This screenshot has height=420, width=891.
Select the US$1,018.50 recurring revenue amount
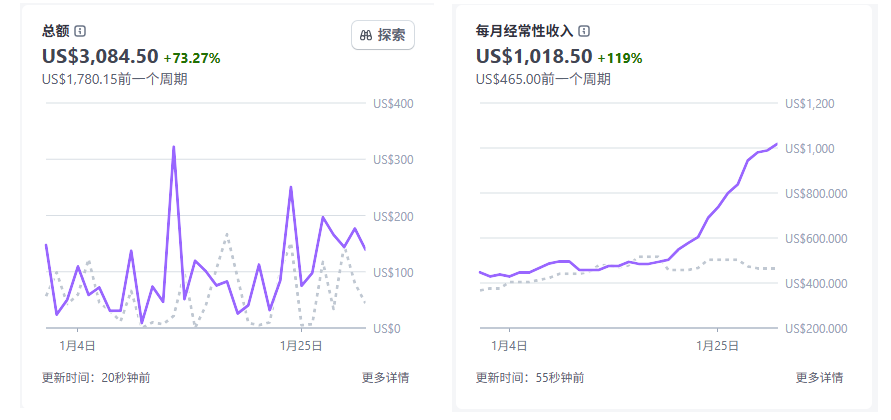click(534, 56)
